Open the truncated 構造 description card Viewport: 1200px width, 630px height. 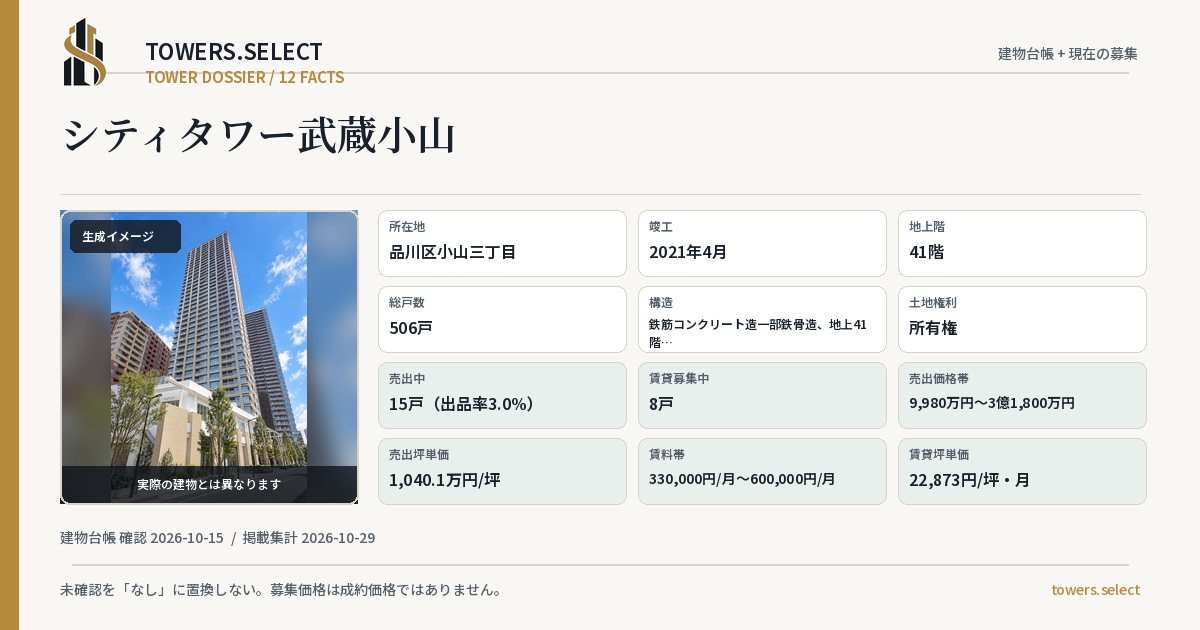click(x=762, y=319)
